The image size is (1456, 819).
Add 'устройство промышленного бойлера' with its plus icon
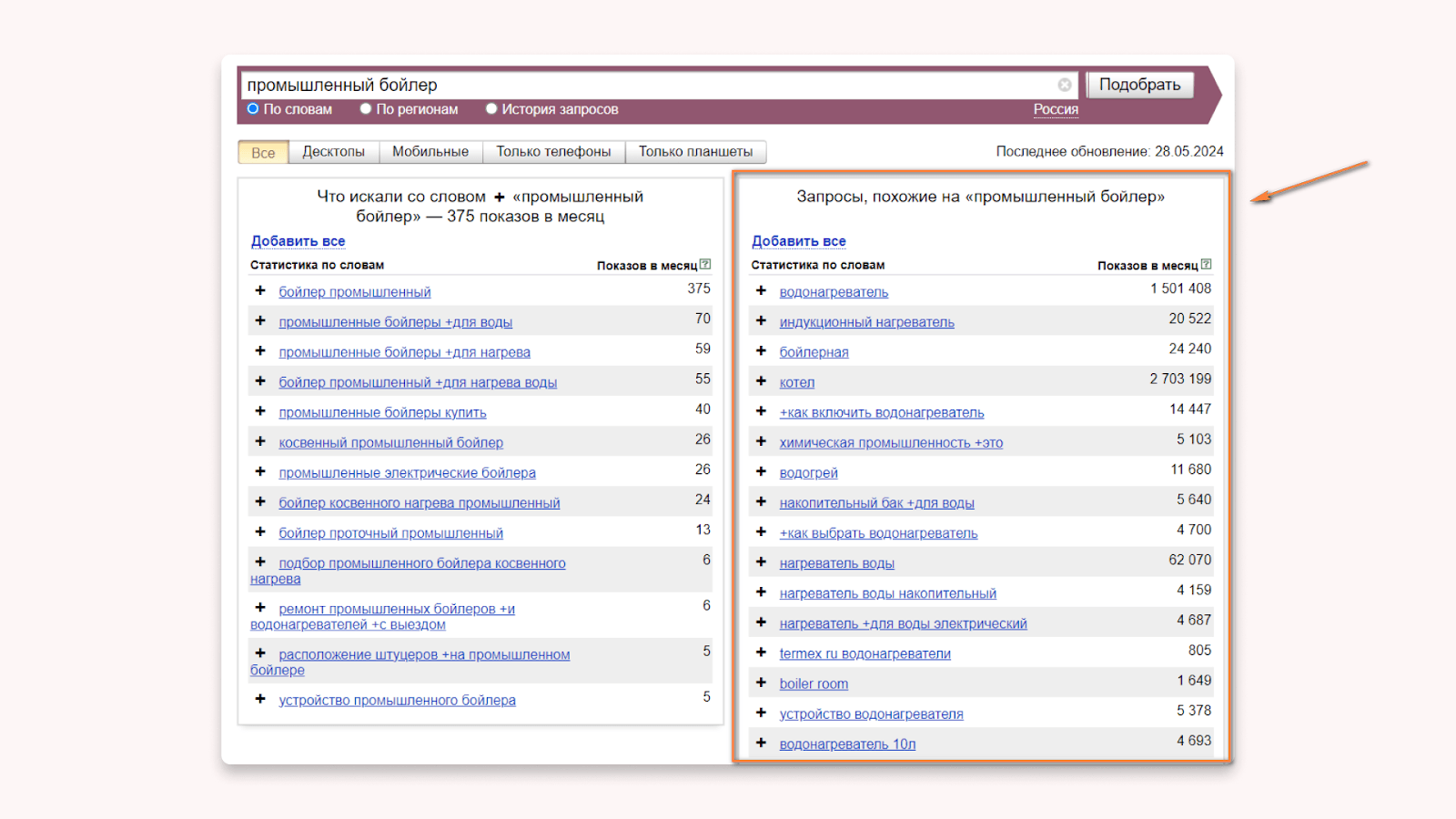[x=260, y=698]
